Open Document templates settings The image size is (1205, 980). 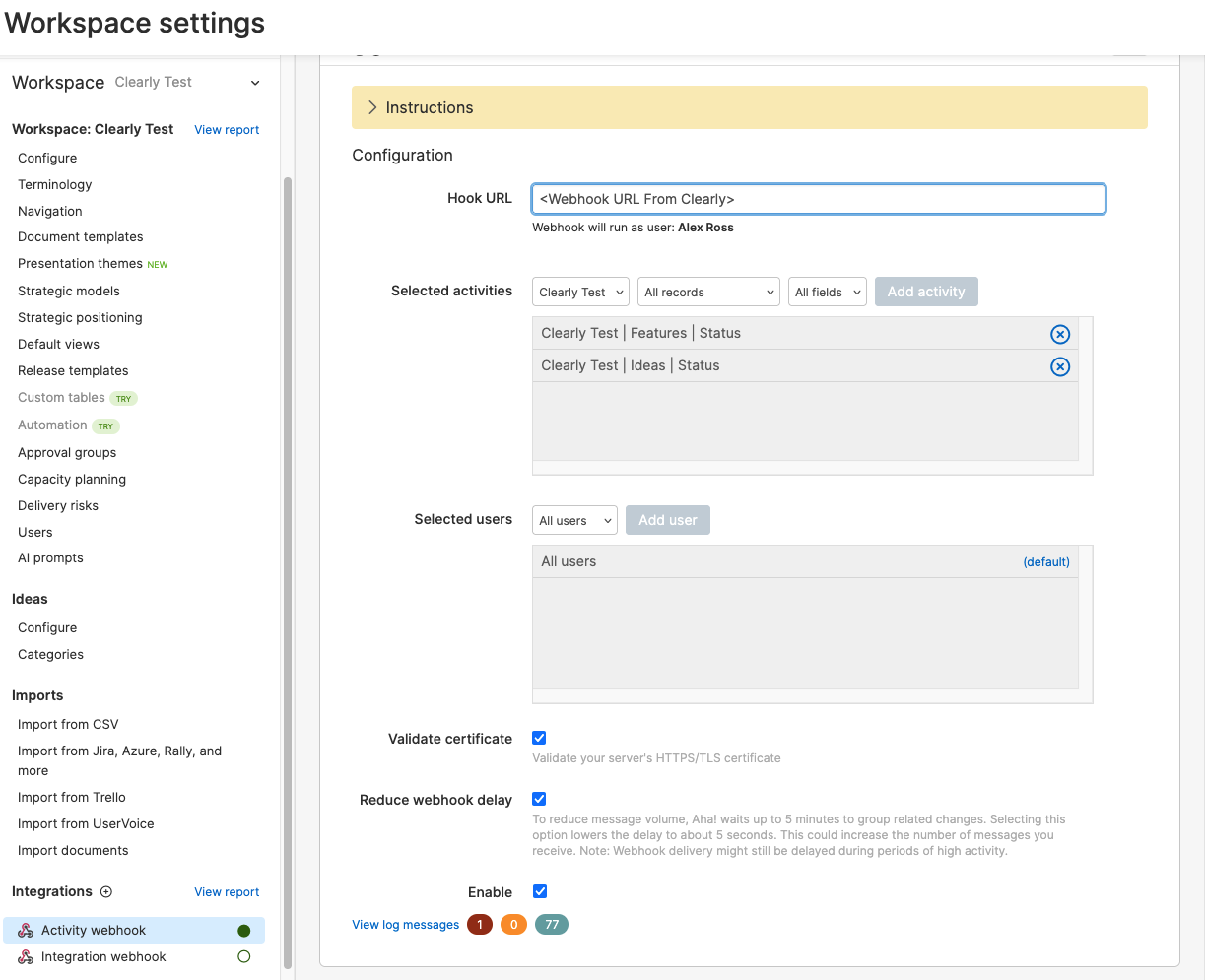pos(81,236)
